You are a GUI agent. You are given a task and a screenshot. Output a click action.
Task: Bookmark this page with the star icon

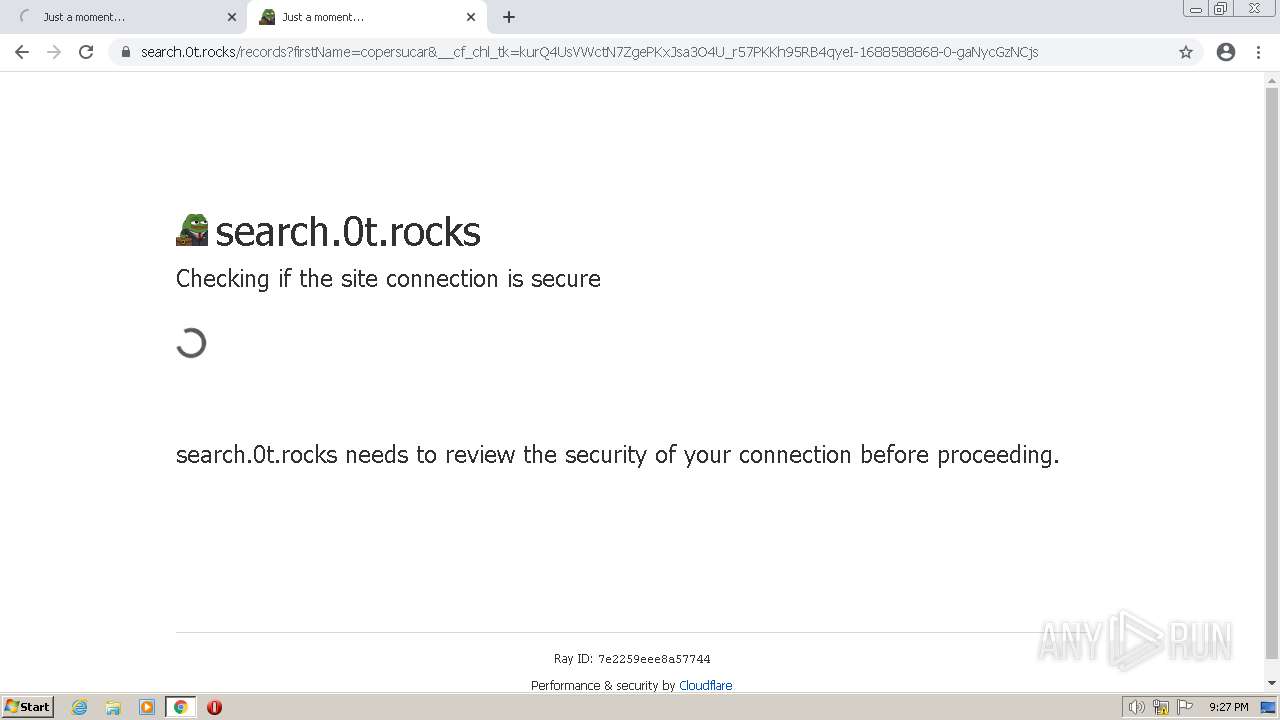(x=1186, y=52)
